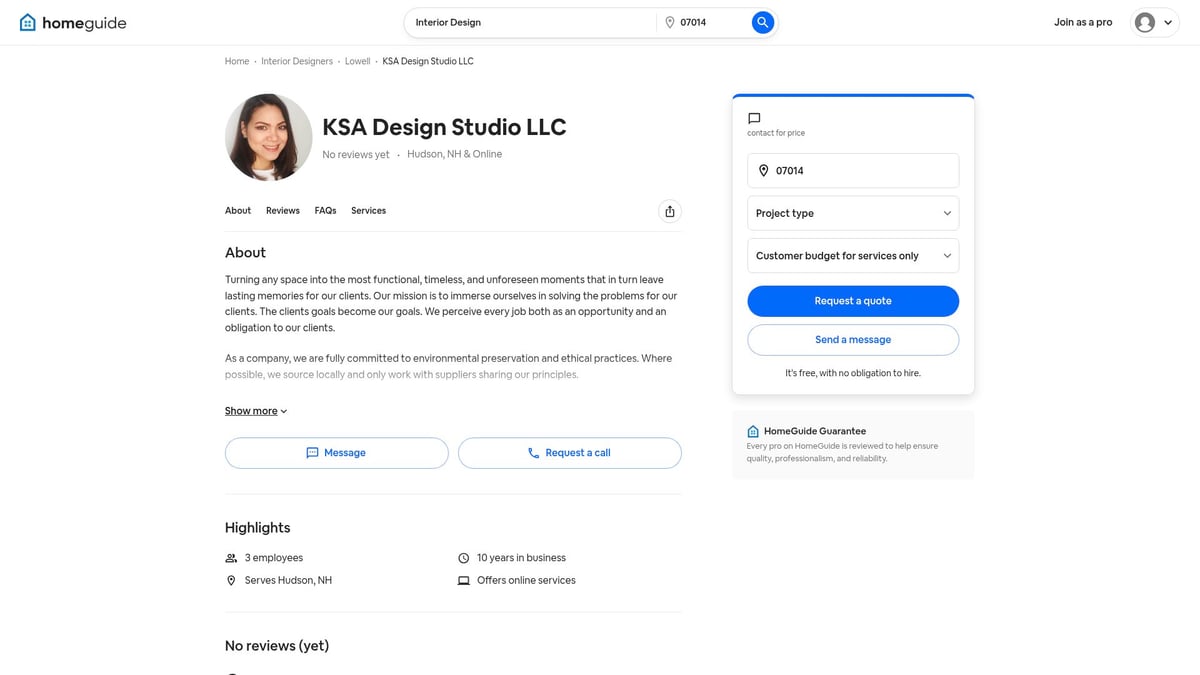Viewport: 1200px width, 675px height.
Task: Jump to the Reviews section tab
Action: 283,211
